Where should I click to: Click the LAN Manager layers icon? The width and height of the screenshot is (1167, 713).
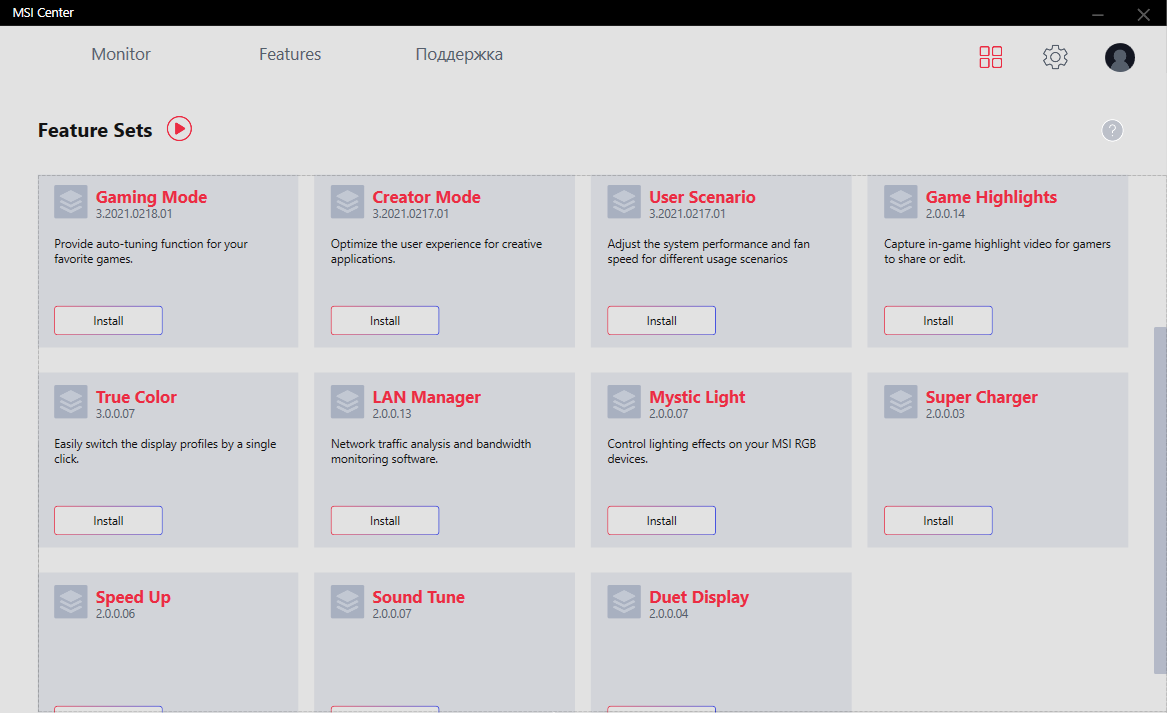[348, 402]
